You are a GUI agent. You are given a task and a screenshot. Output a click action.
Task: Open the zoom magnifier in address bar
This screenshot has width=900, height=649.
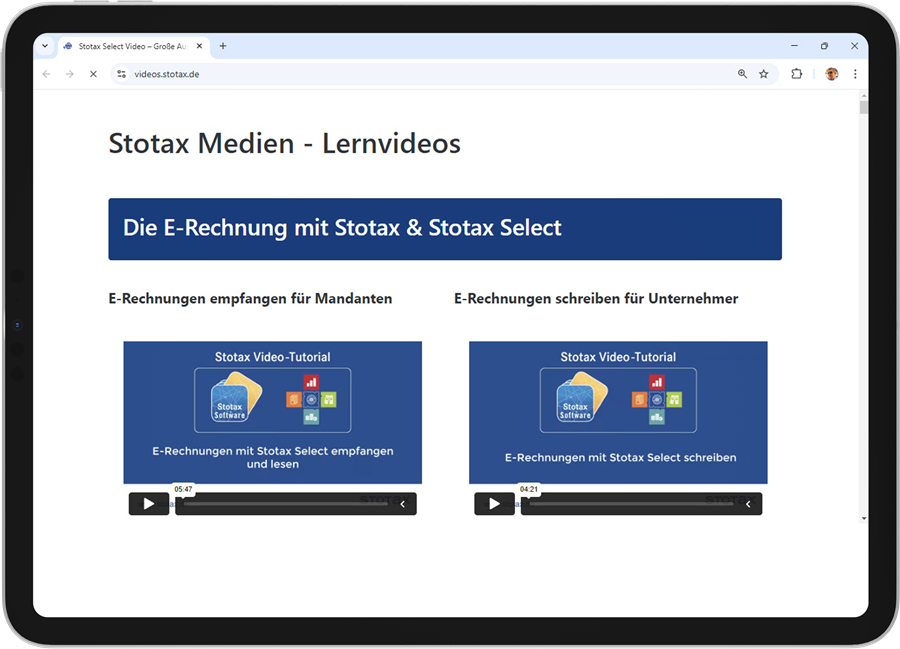click(x=742, y=74)
